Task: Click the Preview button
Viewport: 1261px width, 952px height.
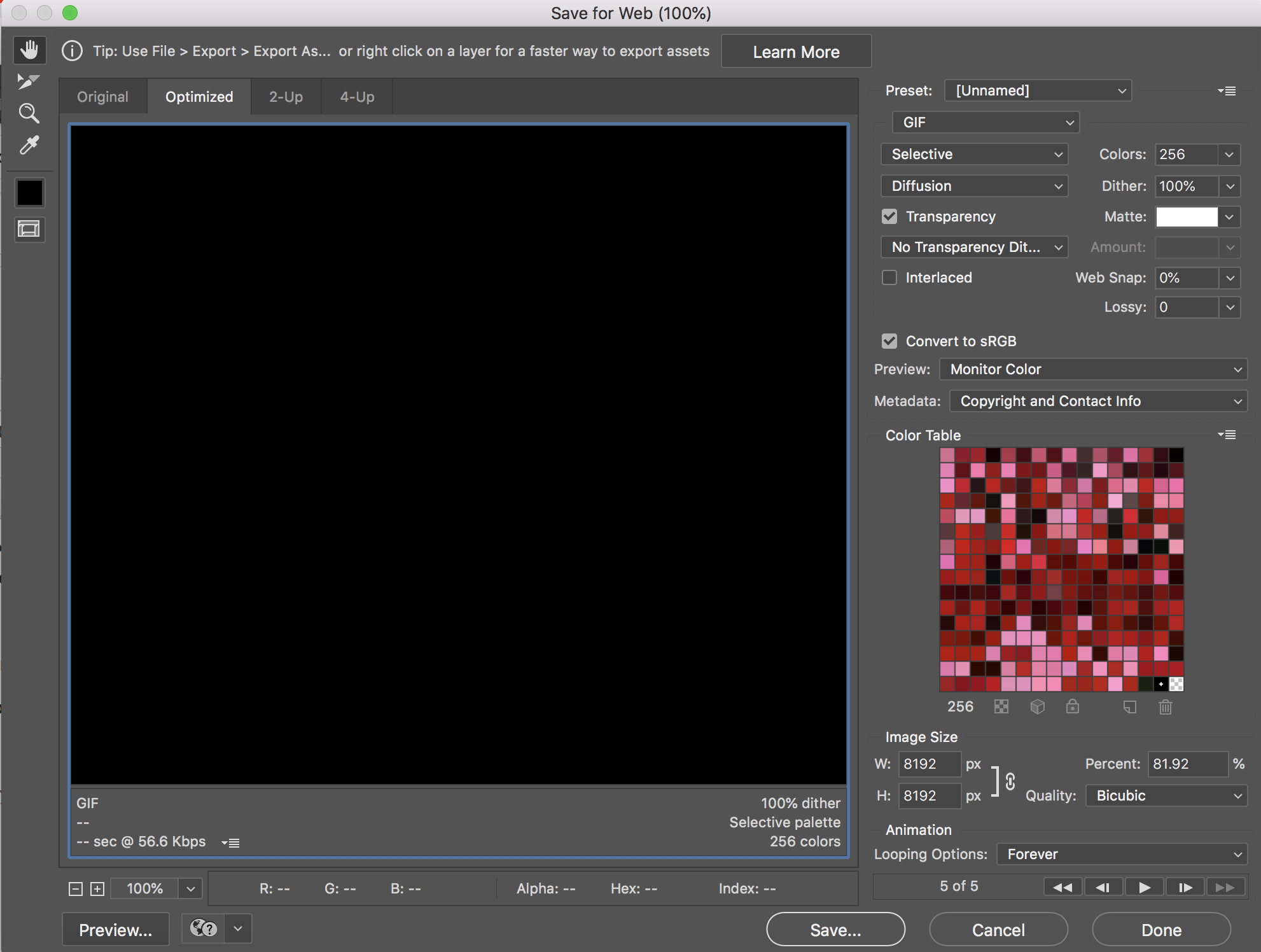Action: pyautogui.click(x=113, y=928)
